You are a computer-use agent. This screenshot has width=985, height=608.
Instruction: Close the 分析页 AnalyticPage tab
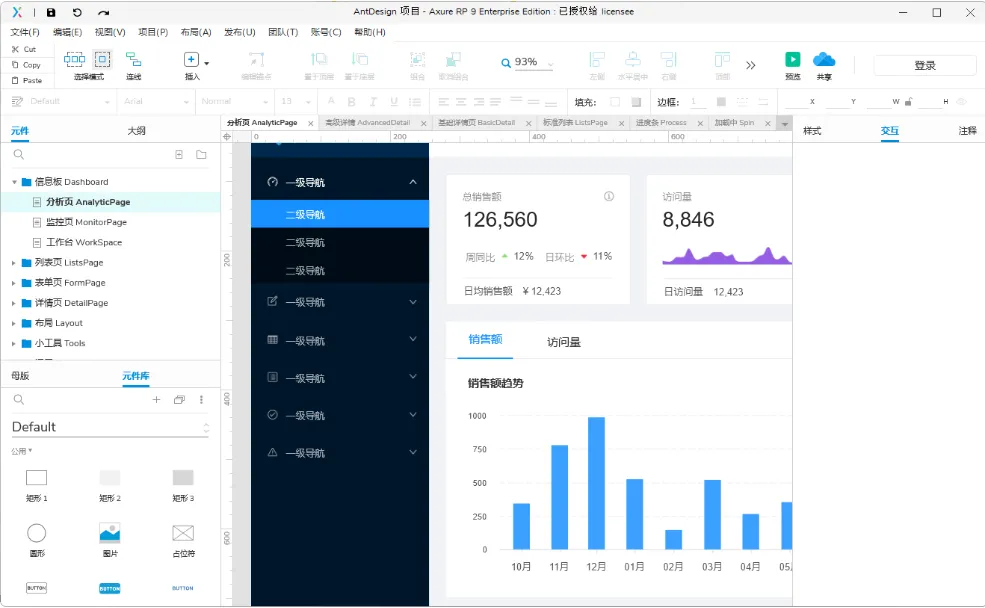point(310,124)
